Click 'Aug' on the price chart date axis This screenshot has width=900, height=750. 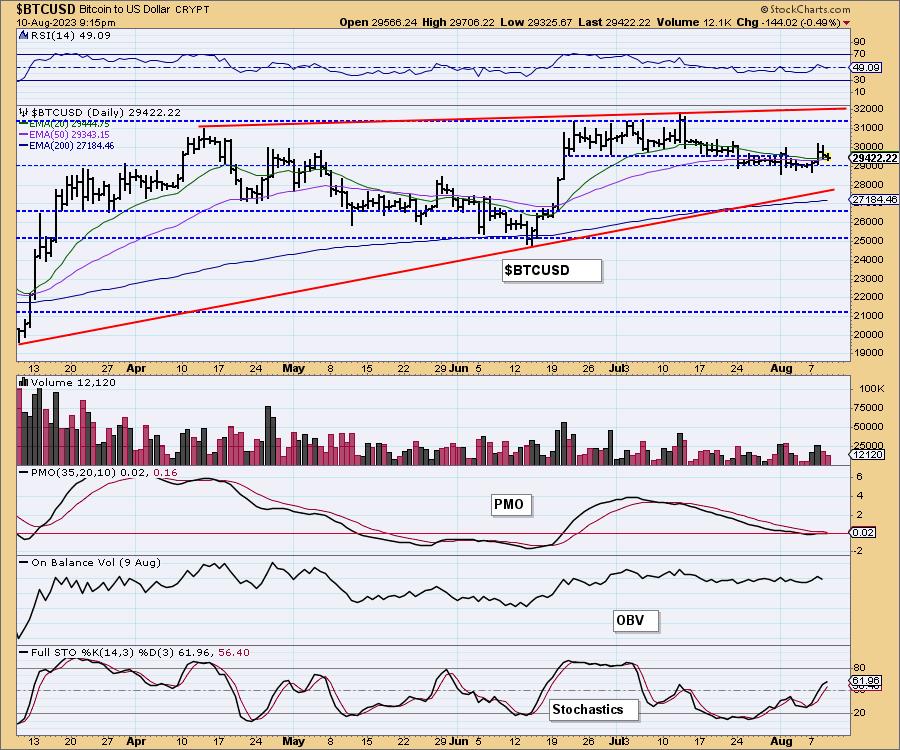(x=781, y=368)
